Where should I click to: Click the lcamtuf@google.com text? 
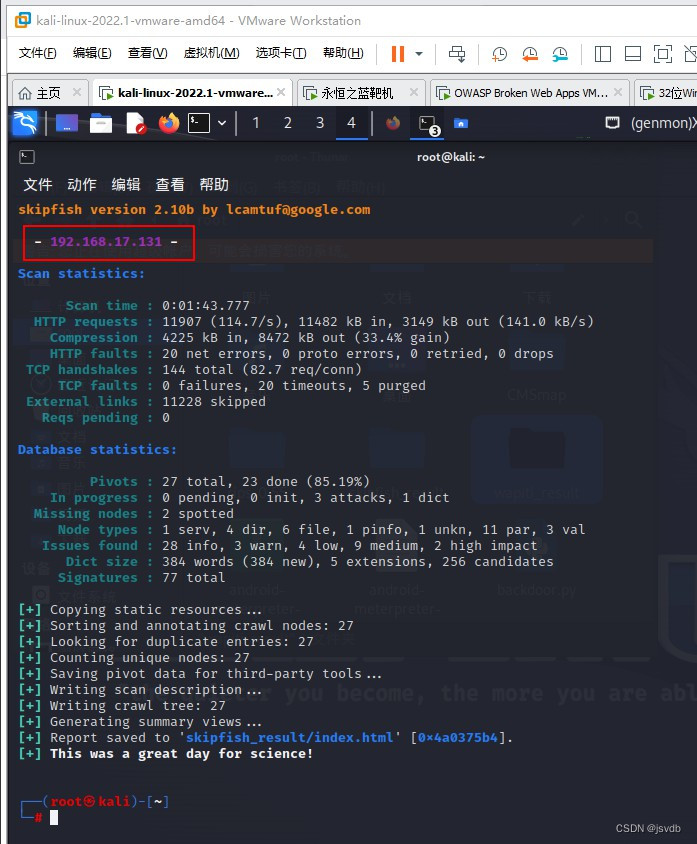298,209
